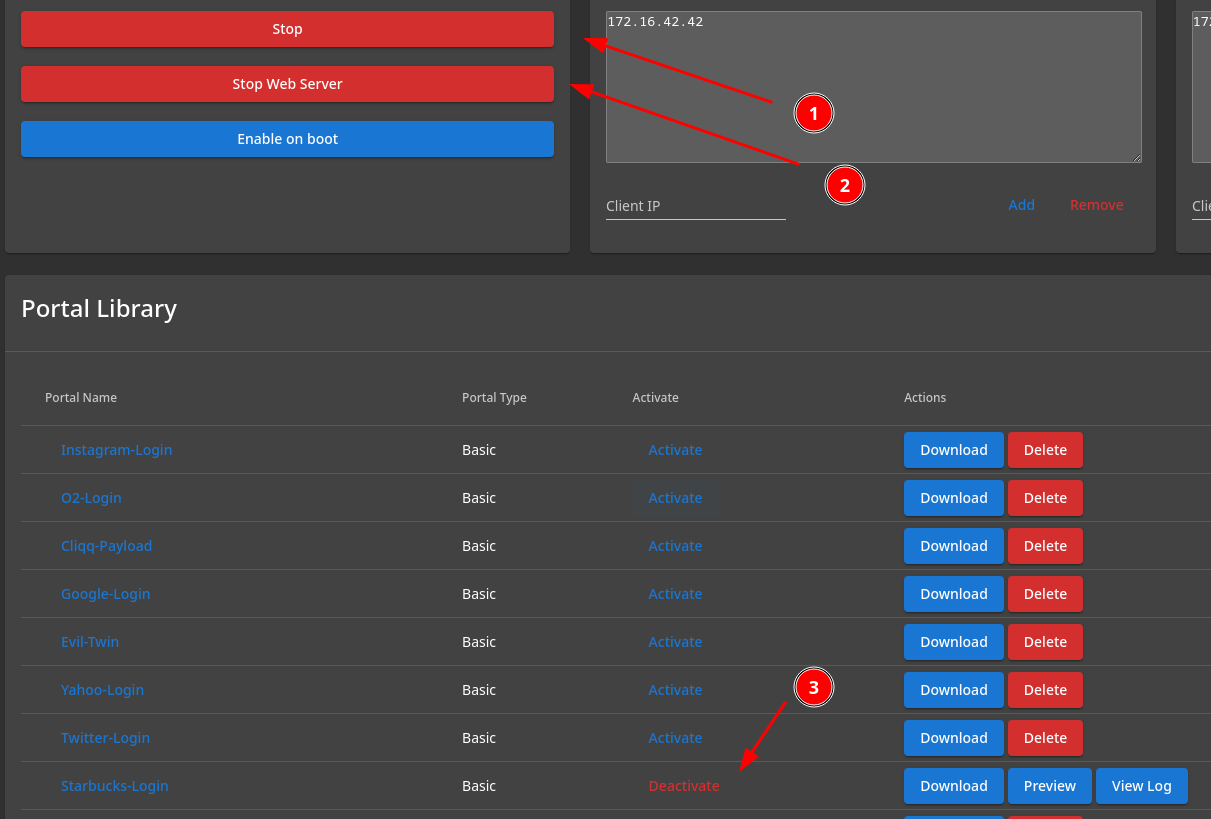Activate the Twitter-Login portal
This screenshot has height=819, width=1211.
tap(675, 738)
